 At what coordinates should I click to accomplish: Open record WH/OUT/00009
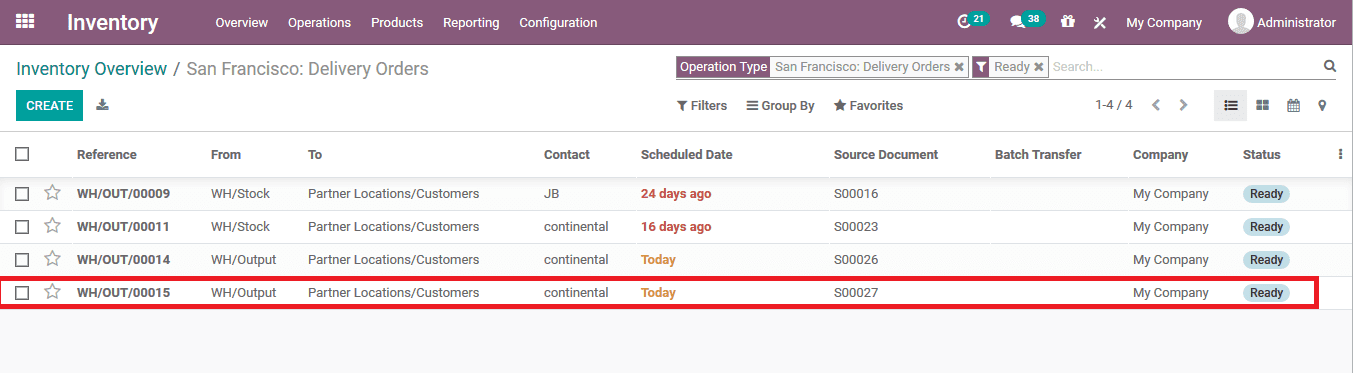[123, 194]
